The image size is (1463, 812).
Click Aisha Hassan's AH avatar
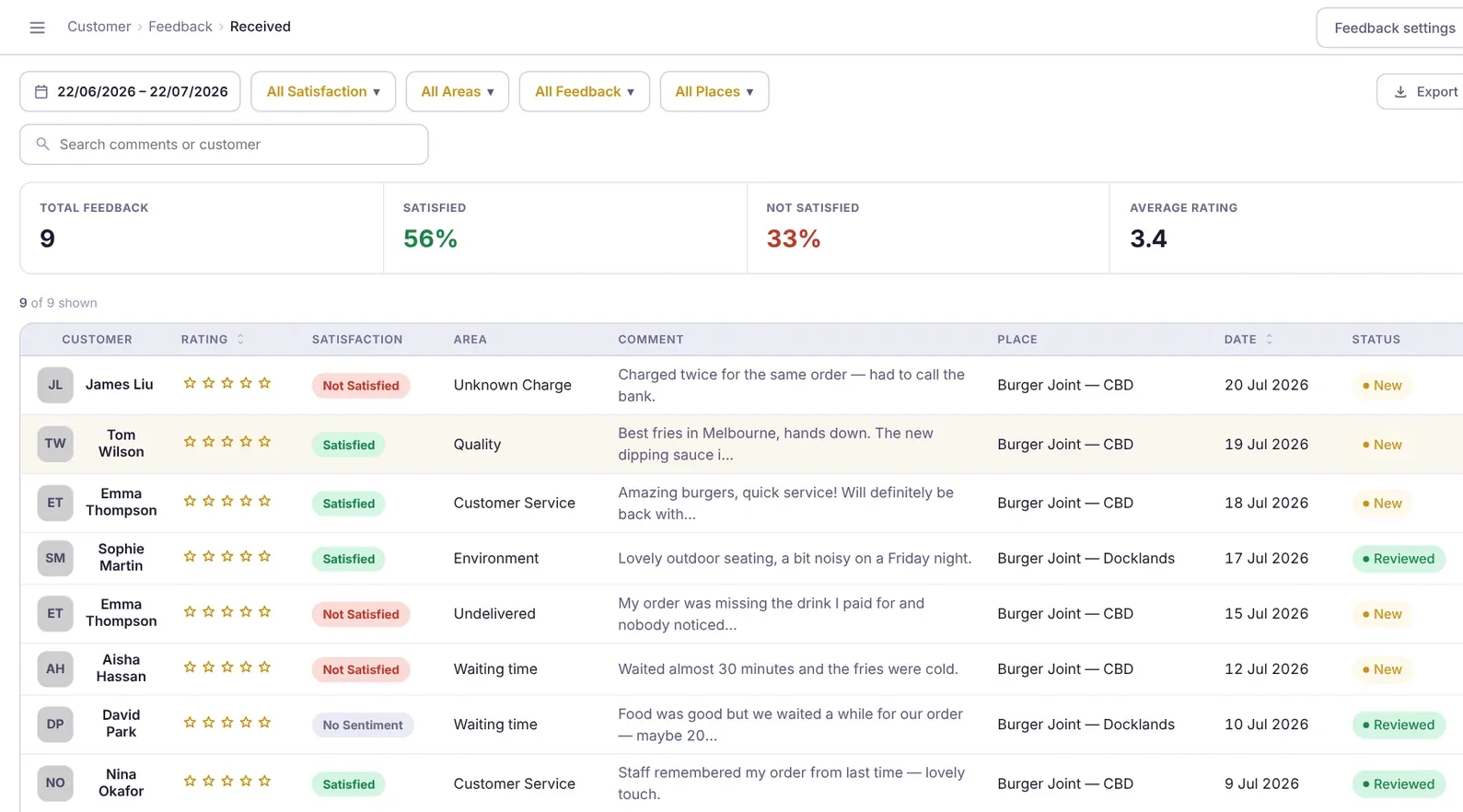[x=55, y=669]
